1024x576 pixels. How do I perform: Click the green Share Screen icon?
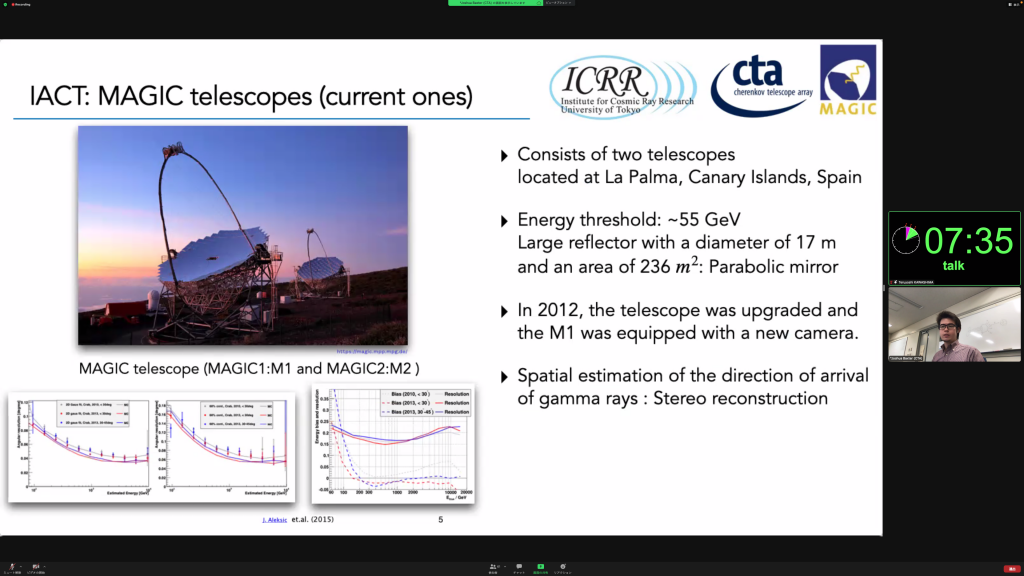541,568
